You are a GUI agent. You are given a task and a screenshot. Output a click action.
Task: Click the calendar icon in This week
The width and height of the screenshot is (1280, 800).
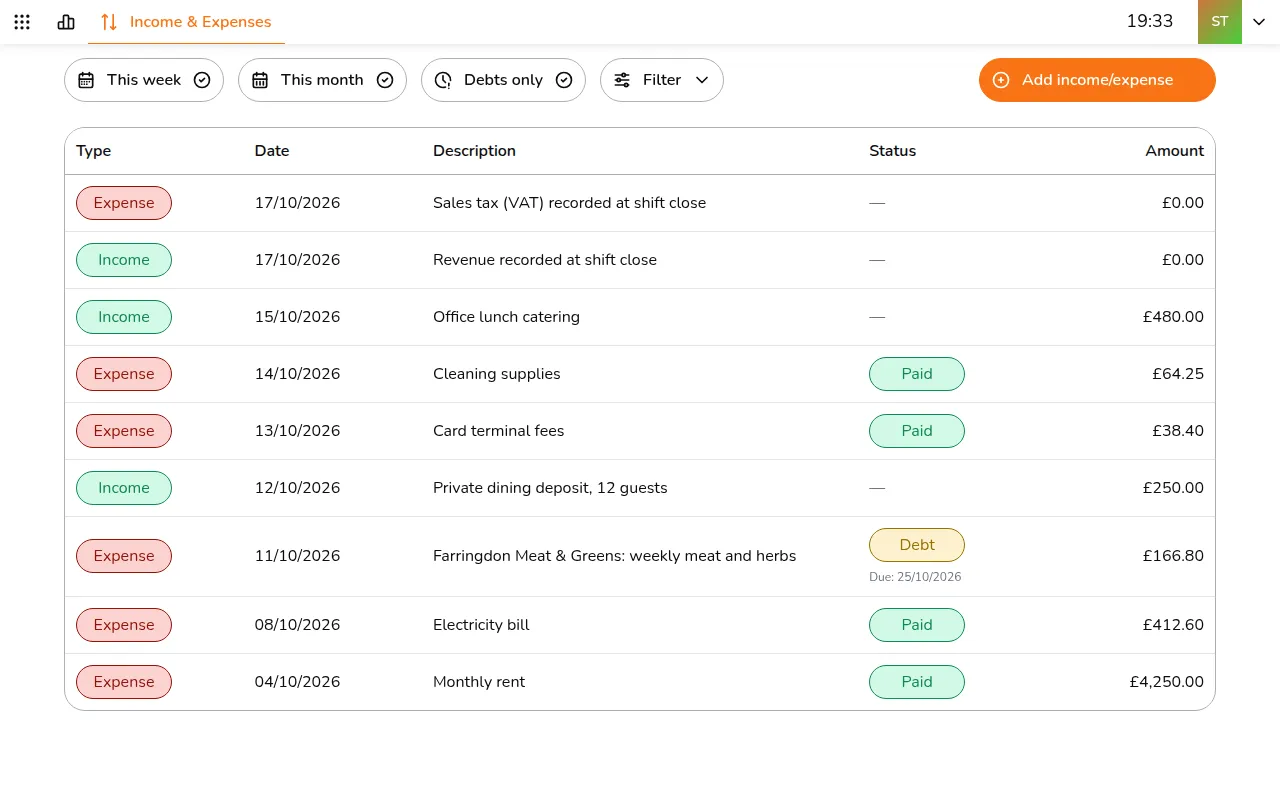[86, 80]
